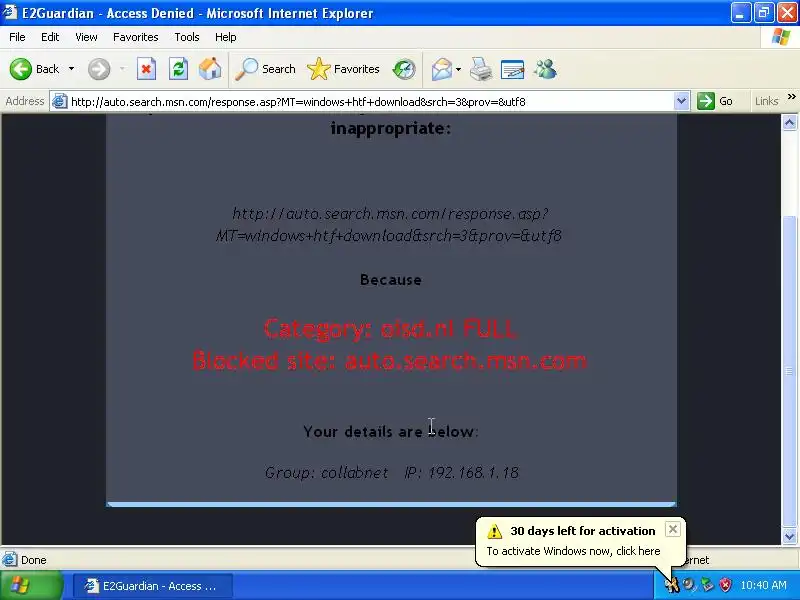Refresh the page with the green arrows icon

coord(178,69)
